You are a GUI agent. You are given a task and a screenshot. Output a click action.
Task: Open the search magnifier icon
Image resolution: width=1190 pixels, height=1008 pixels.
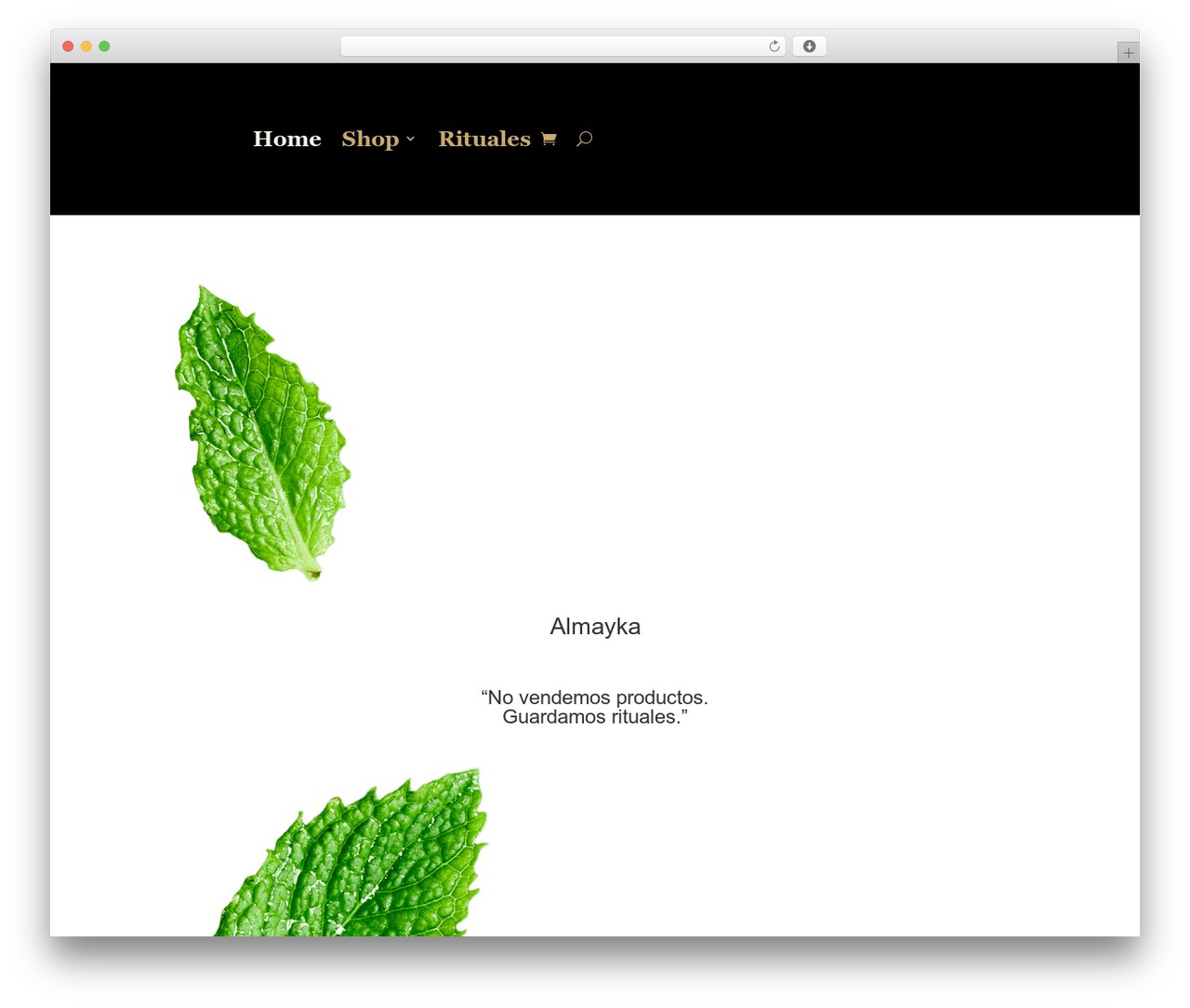(x=584, y=139)
